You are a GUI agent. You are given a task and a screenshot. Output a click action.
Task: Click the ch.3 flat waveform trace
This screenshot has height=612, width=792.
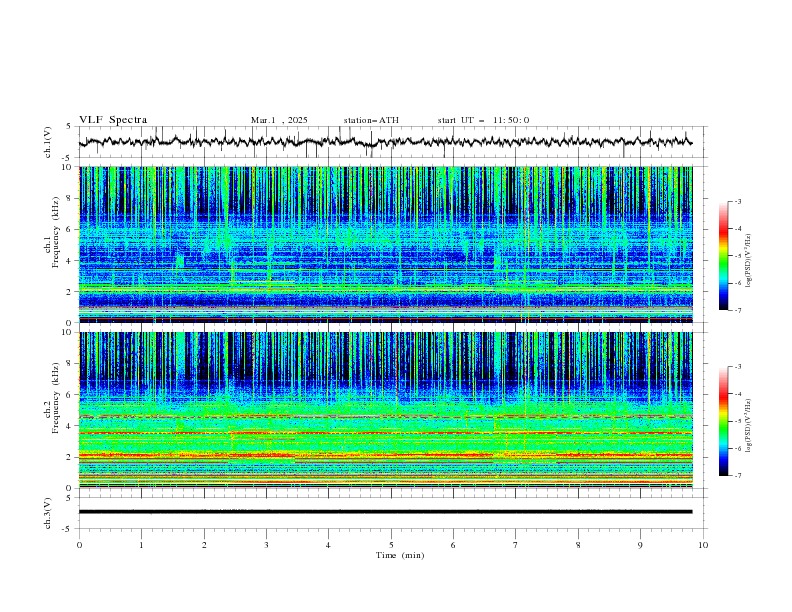coord(386,512)
